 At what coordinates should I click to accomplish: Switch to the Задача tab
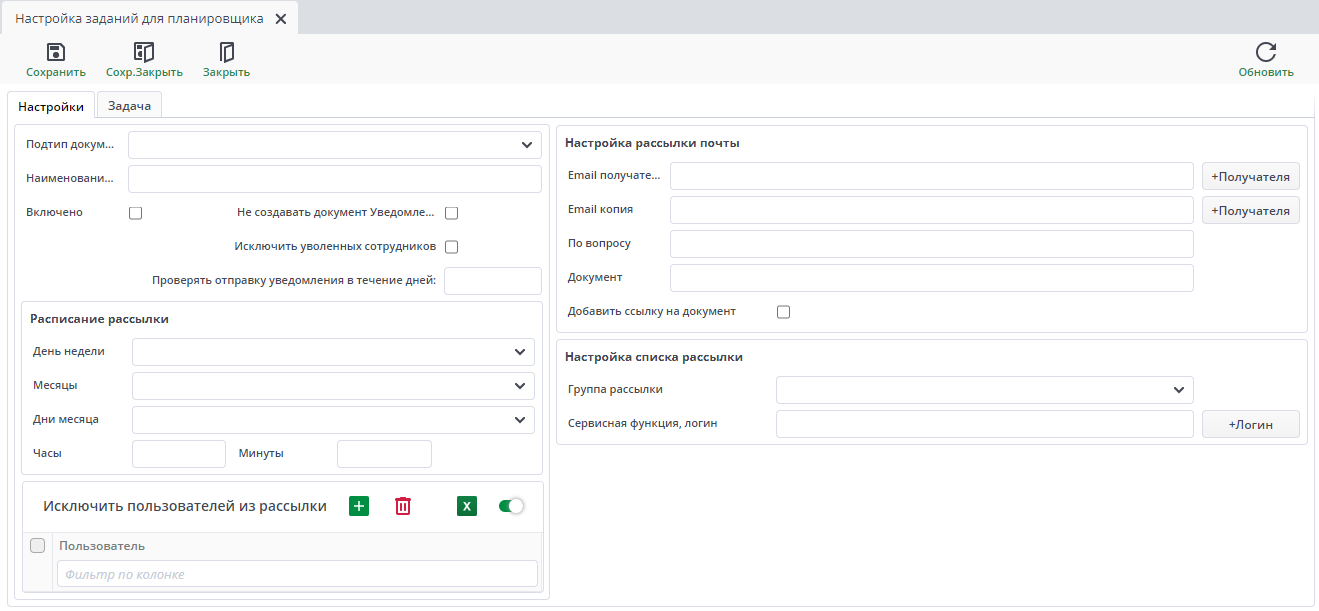pos(129,106)
